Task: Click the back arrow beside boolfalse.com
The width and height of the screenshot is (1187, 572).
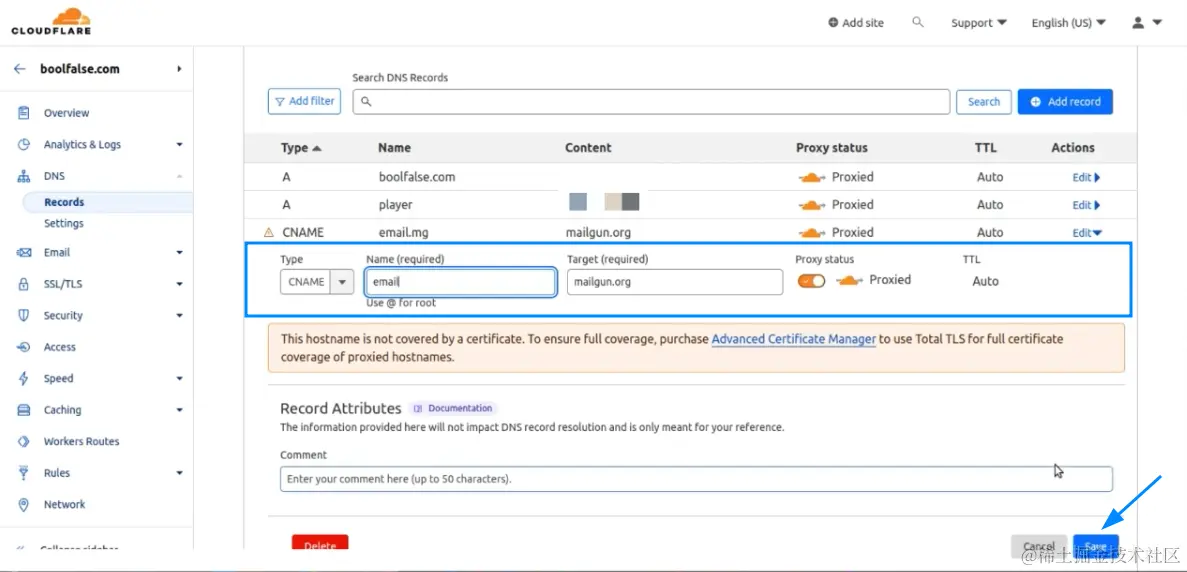Action: coord(20,69)
